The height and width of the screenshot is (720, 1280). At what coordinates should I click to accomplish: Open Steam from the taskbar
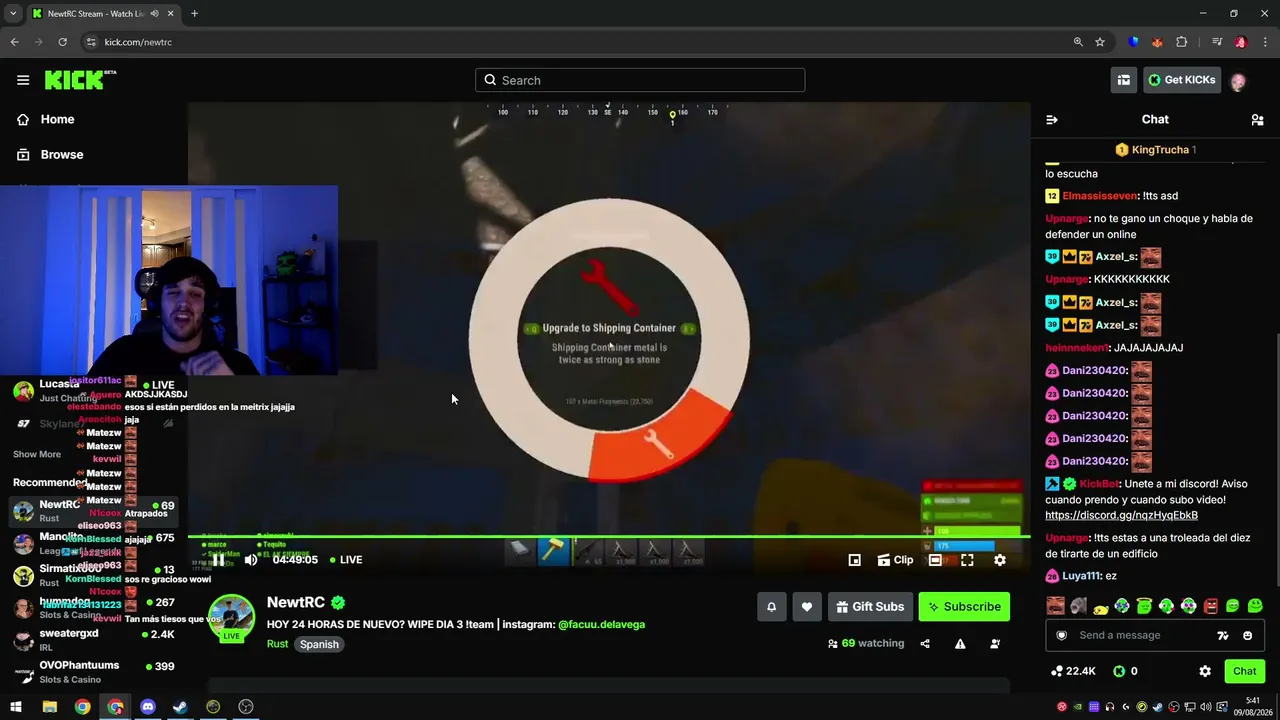click(180, 707)
